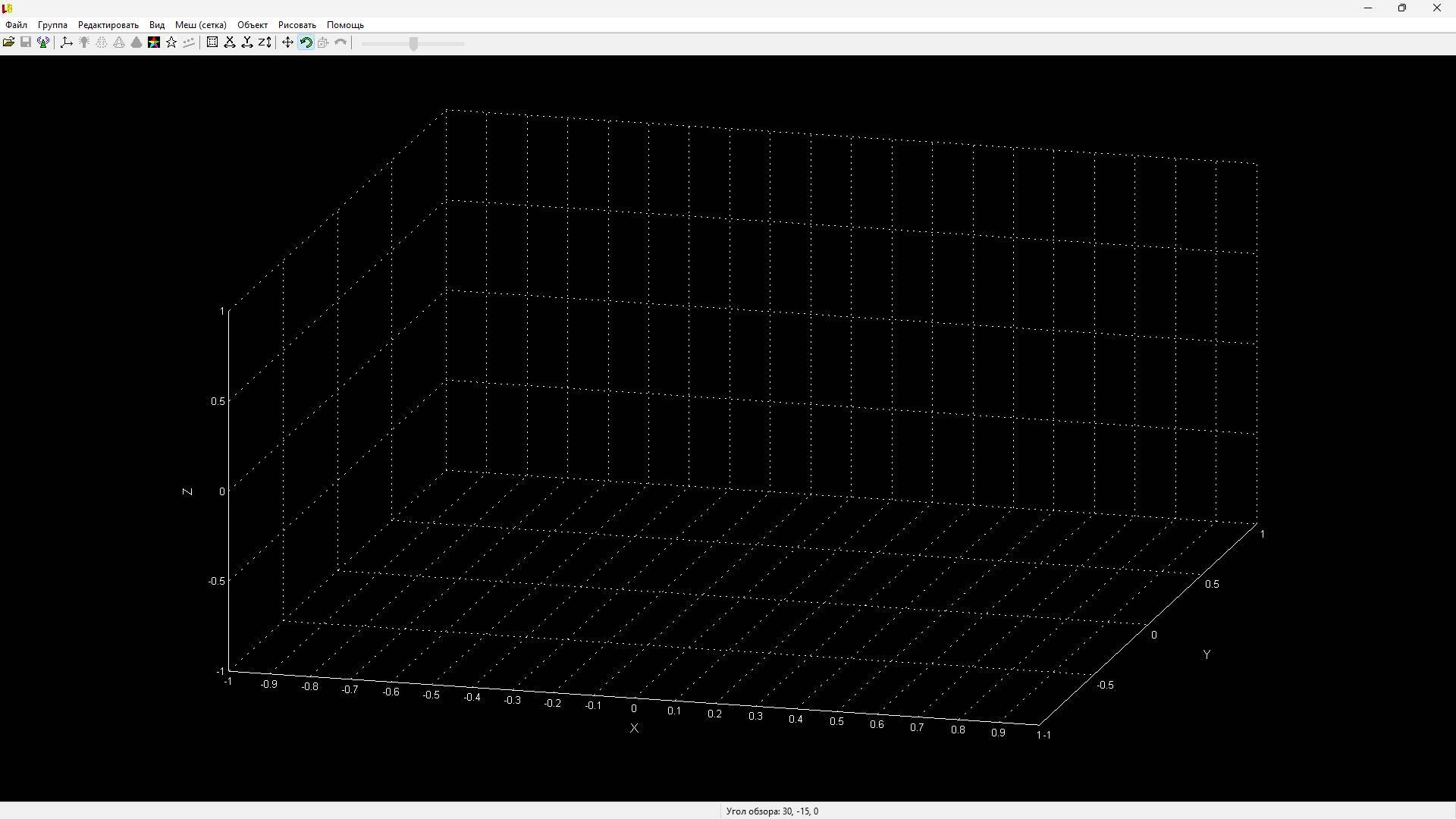This screenshot has width=1456, height=819.
Task: Select the solid shaded pyramid icon
Action: [x=136, y=42]
